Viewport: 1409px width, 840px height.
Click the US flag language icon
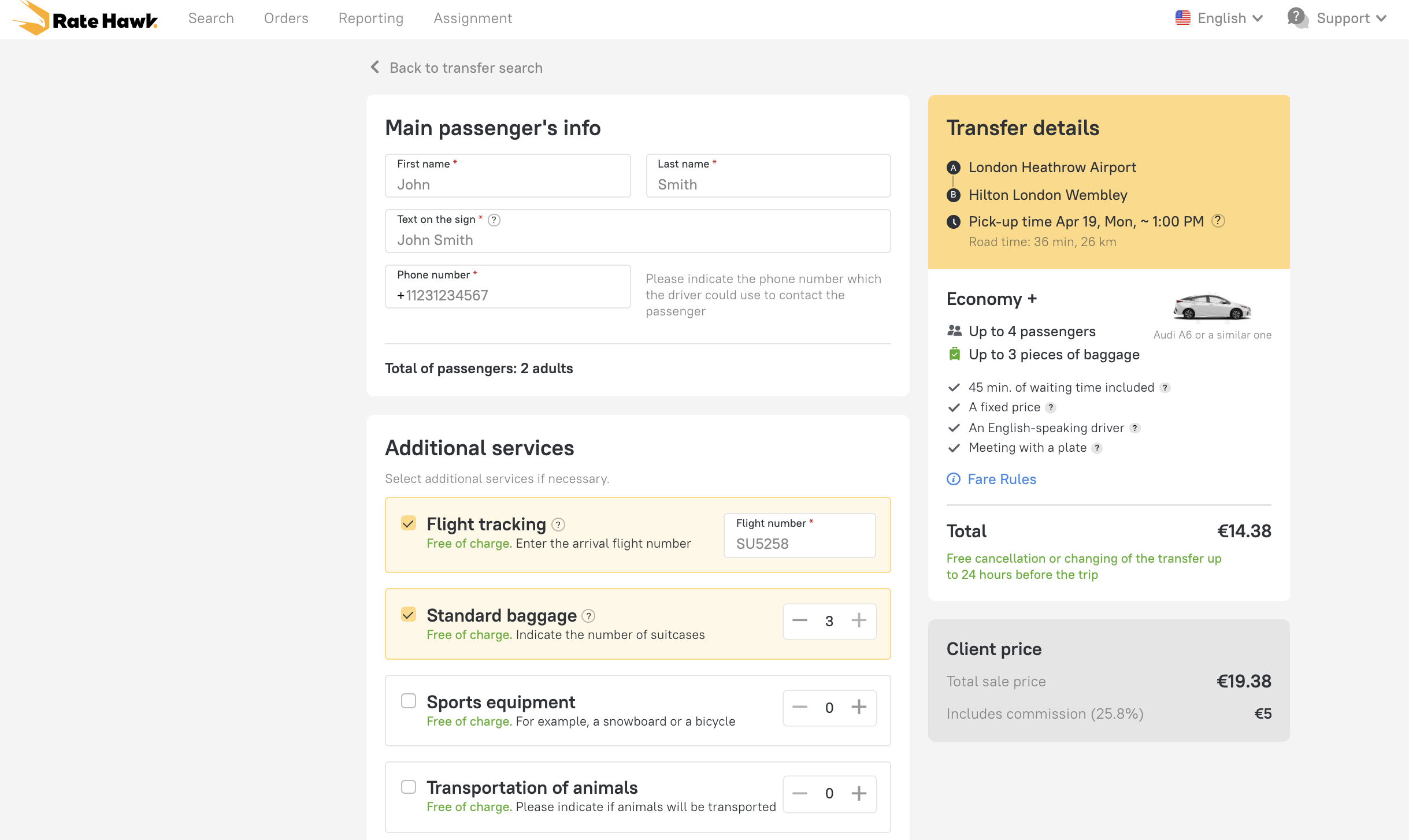pos(1183,18)
